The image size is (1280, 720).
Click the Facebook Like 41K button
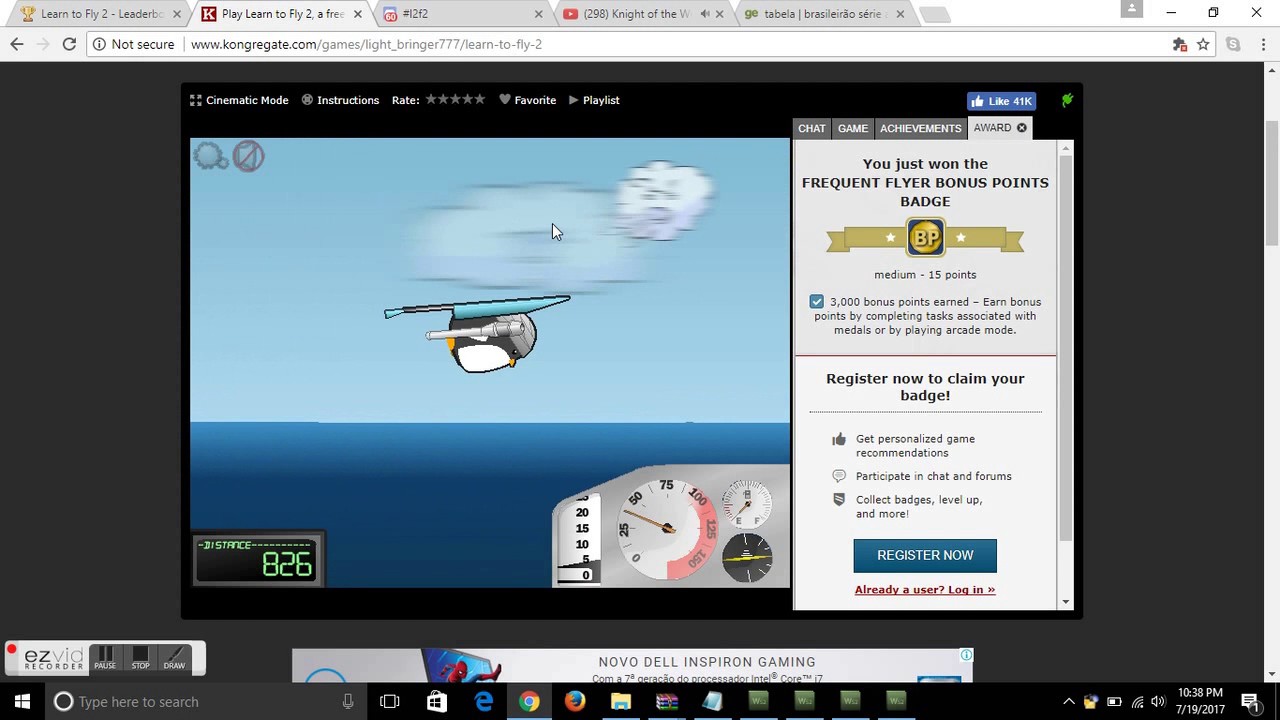1001,101
